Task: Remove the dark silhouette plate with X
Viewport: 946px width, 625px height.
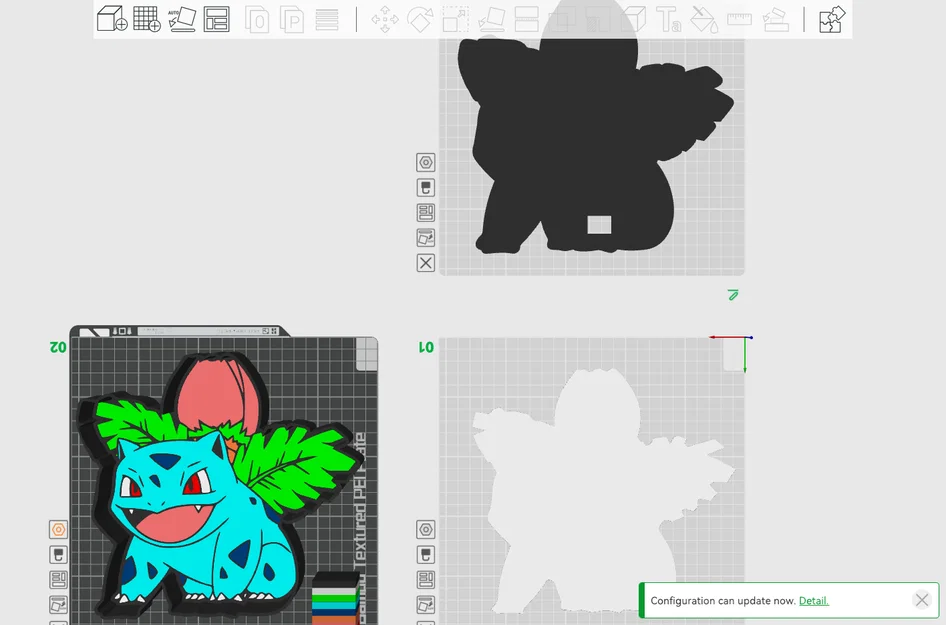Action: [425, 262]
